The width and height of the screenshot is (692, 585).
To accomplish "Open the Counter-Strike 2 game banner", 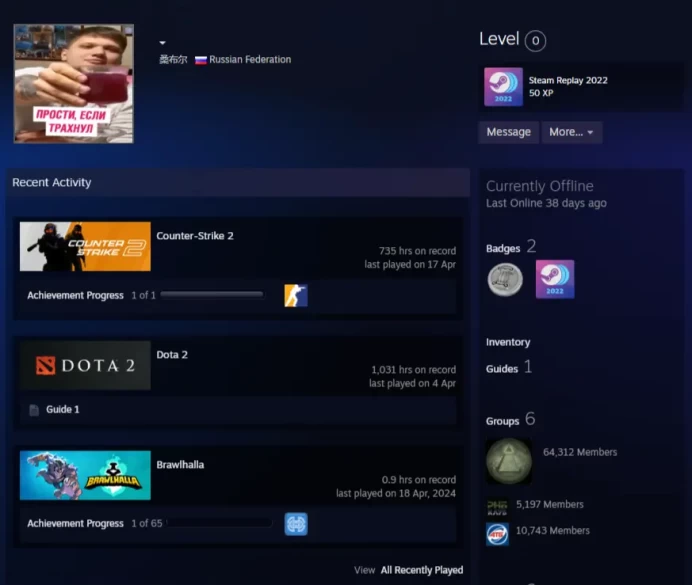I will coord(85,246).
